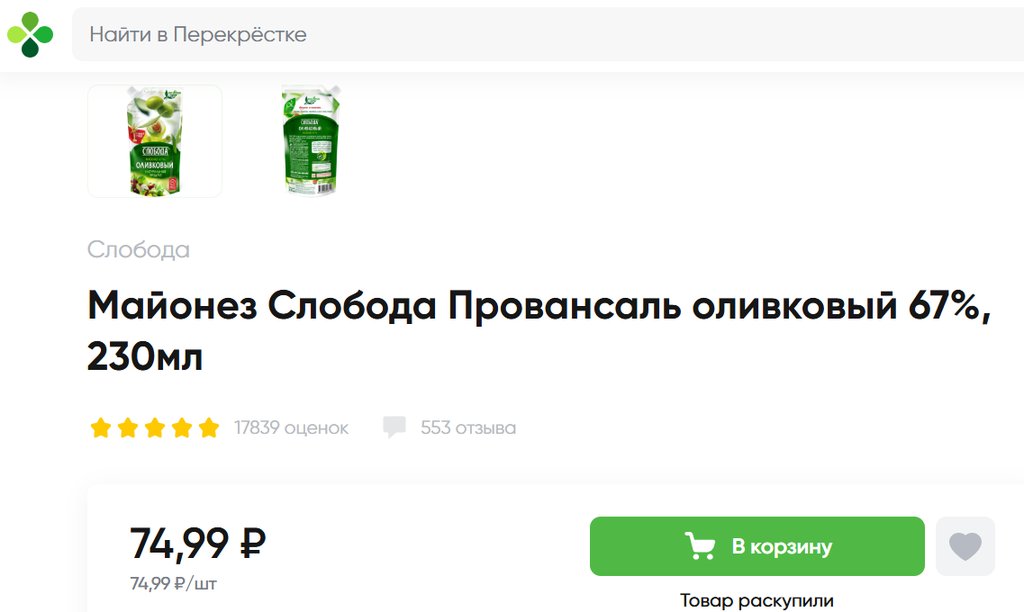Click the fourth rating star
Screen dimensions: 1024x612
point(182,428)
